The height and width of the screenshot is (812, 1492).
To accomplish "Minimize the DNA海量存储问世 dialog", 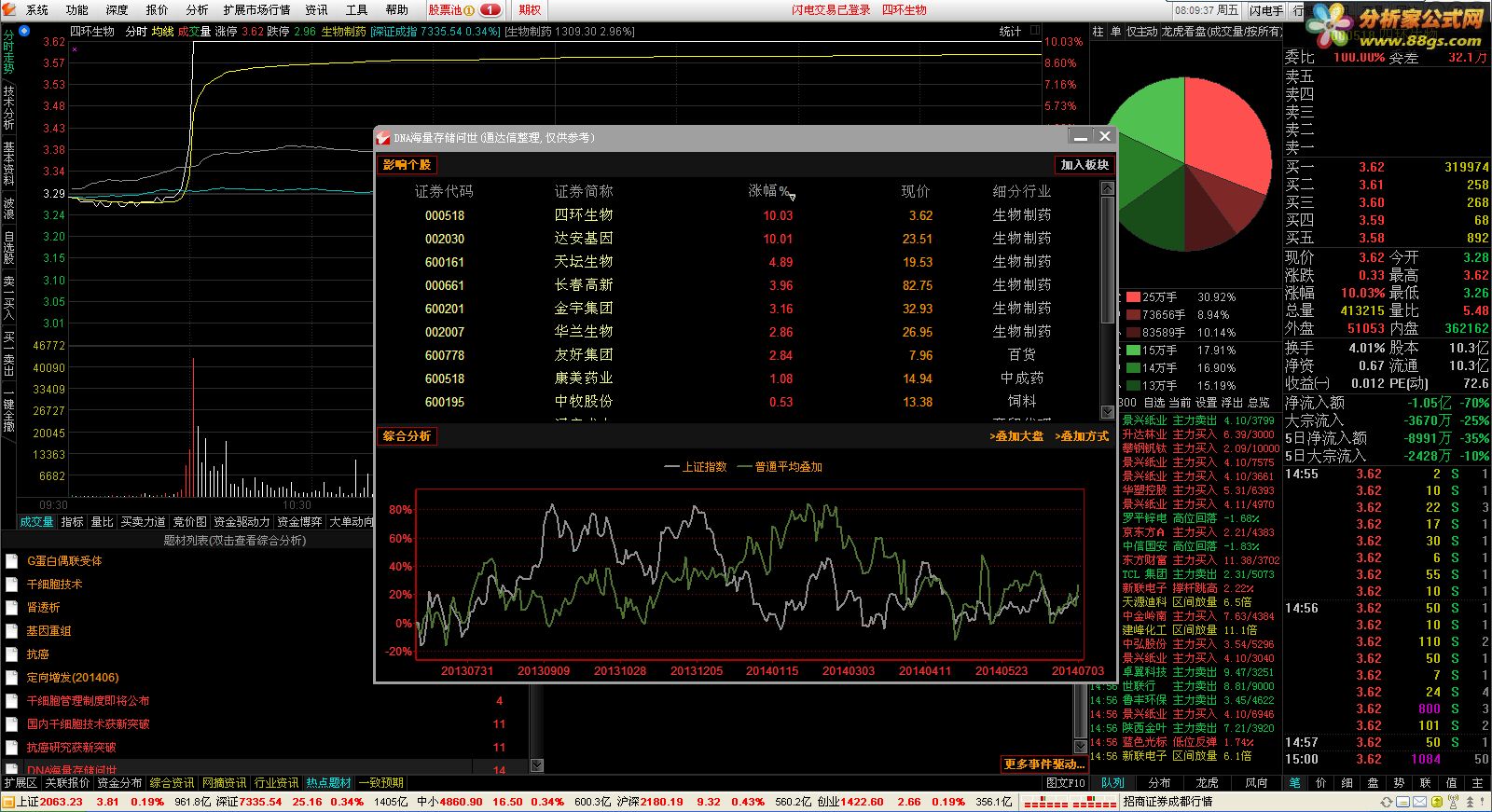I will (x=1081, y=137).
